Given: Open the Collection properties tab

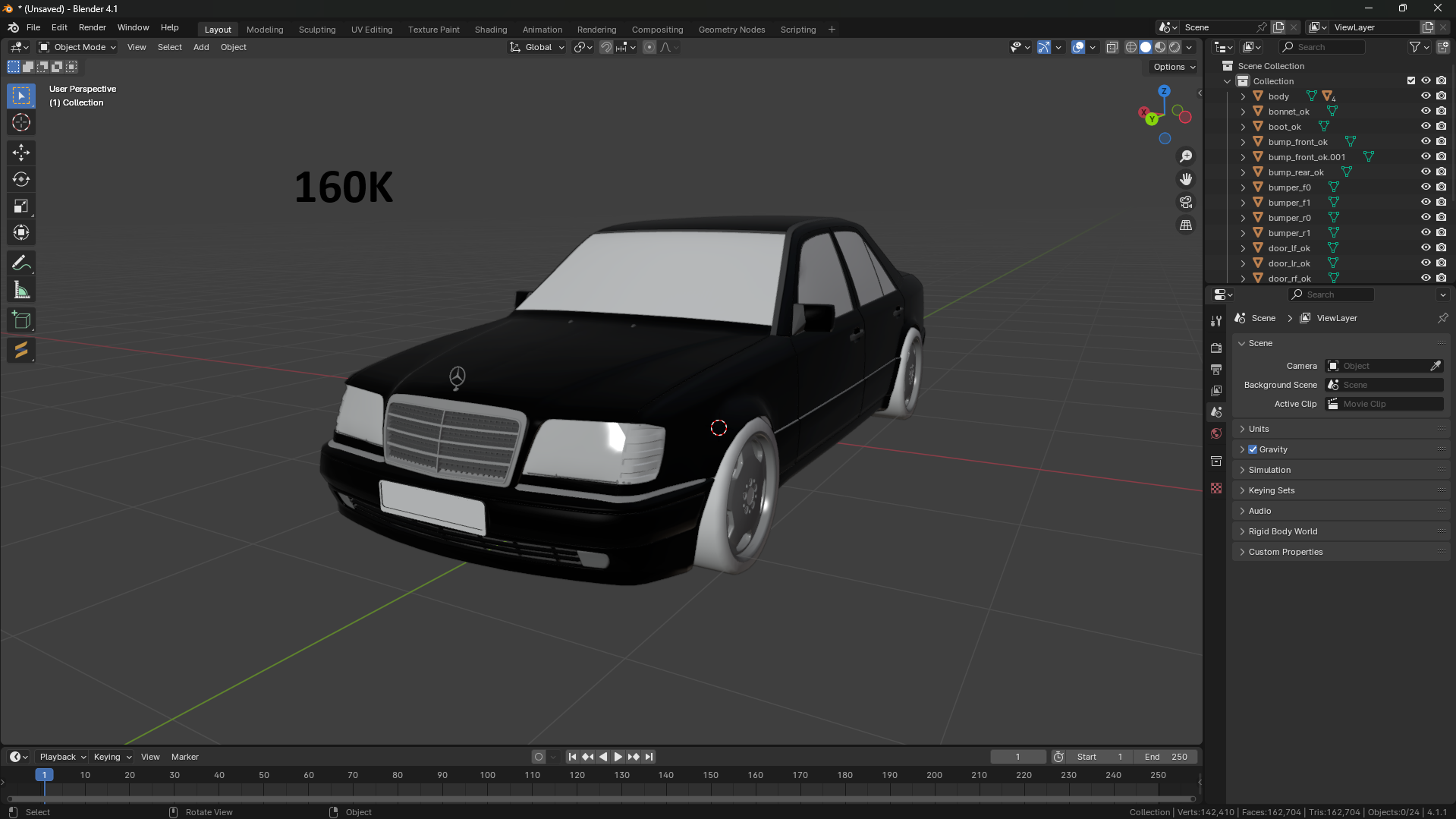Looking at the screenshot, I should (x=1216, y=461).
